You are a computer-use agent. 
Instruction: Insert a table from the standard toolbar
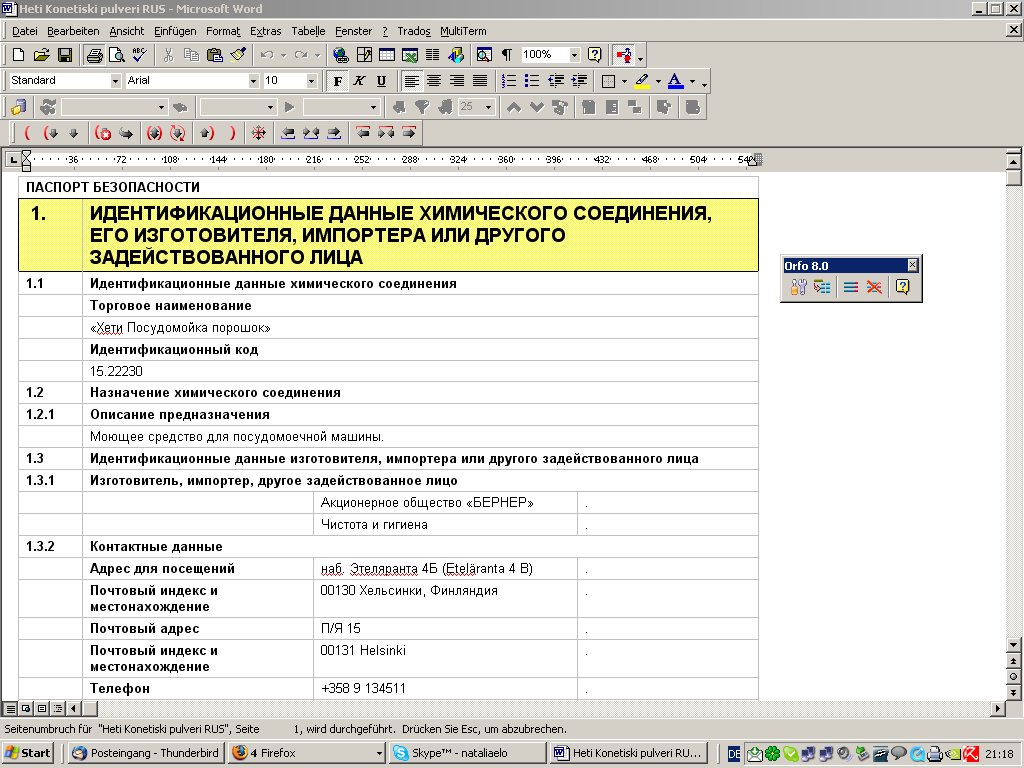(387, 55)
